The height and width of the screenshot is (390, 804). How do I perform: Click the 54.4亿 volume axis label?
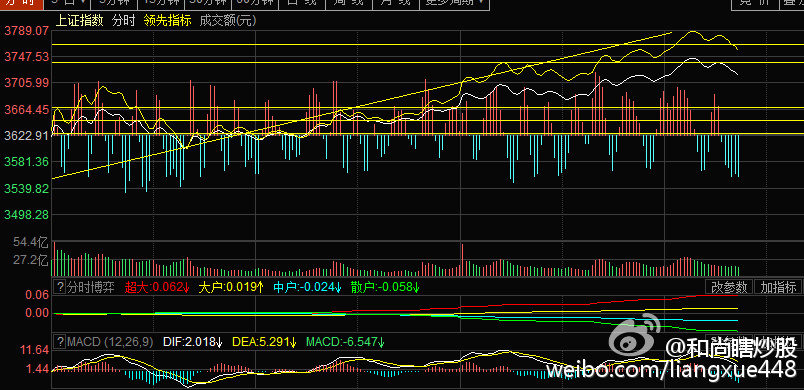tap(32, 242)
